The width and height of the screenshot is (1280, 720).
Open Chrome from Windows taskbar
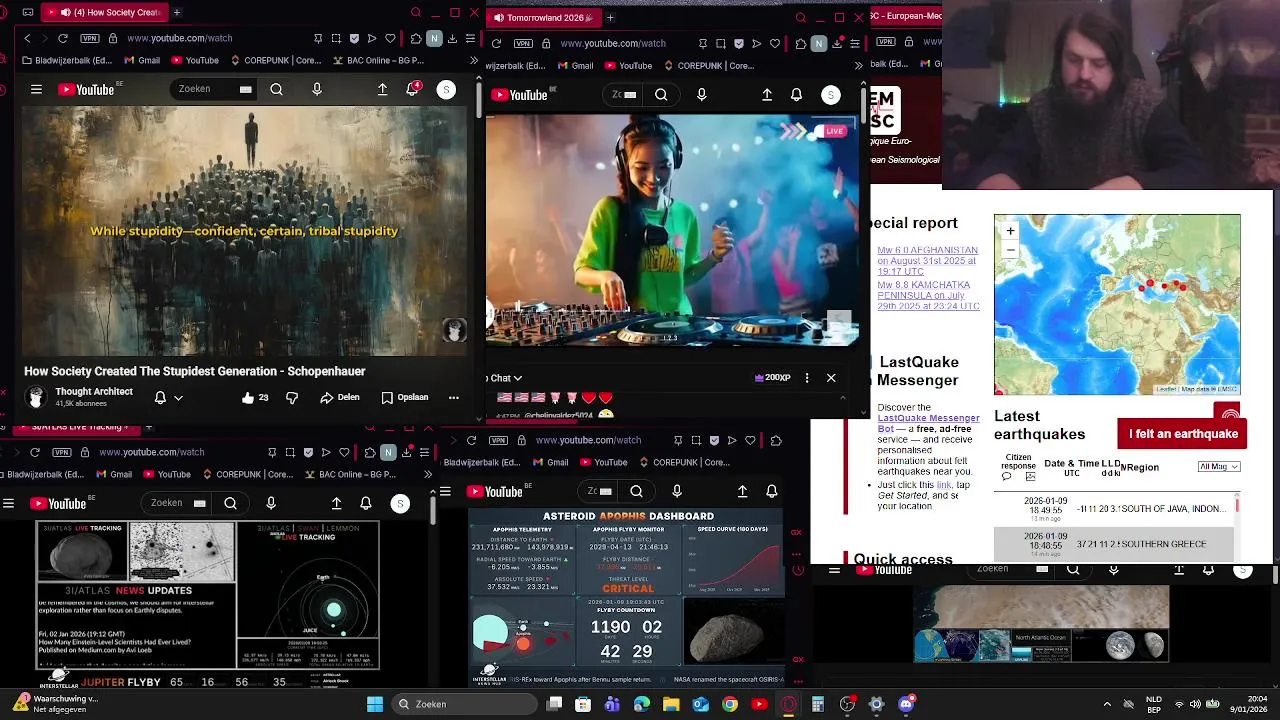pos(730,704)
